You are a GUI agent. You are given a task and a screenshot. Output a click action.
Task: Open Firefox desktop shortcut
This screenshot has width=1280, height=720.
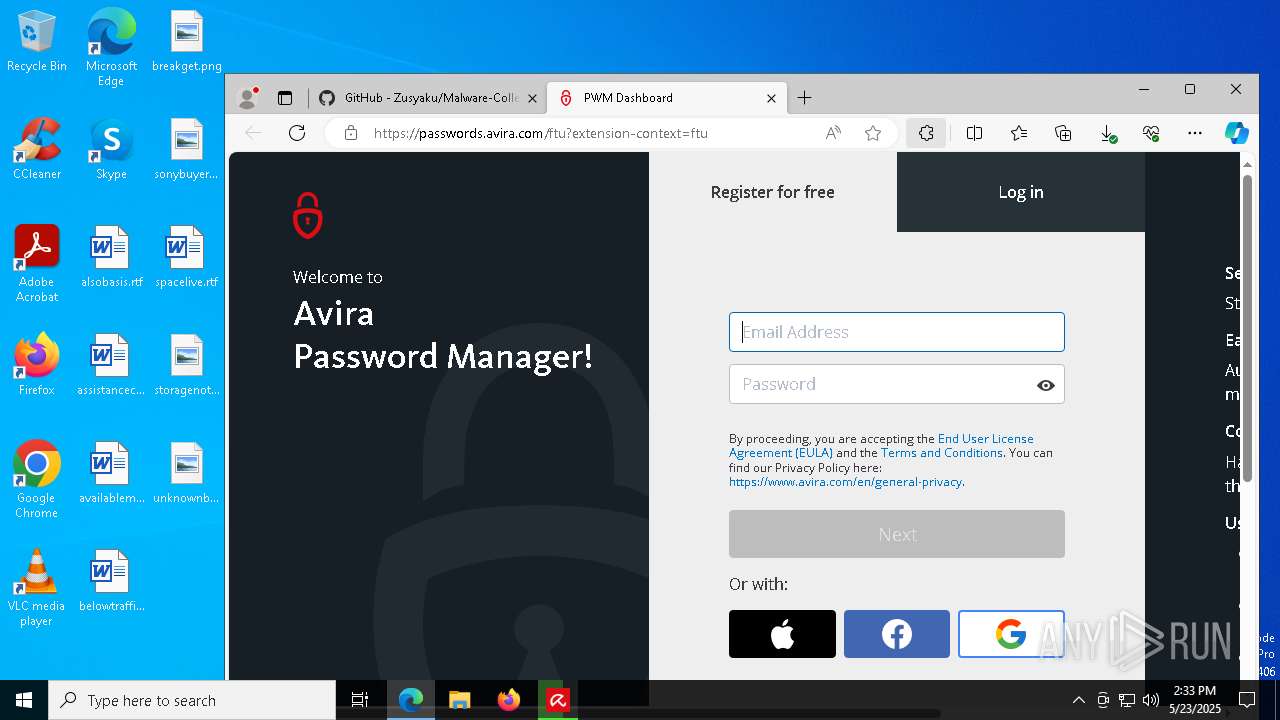37,365
